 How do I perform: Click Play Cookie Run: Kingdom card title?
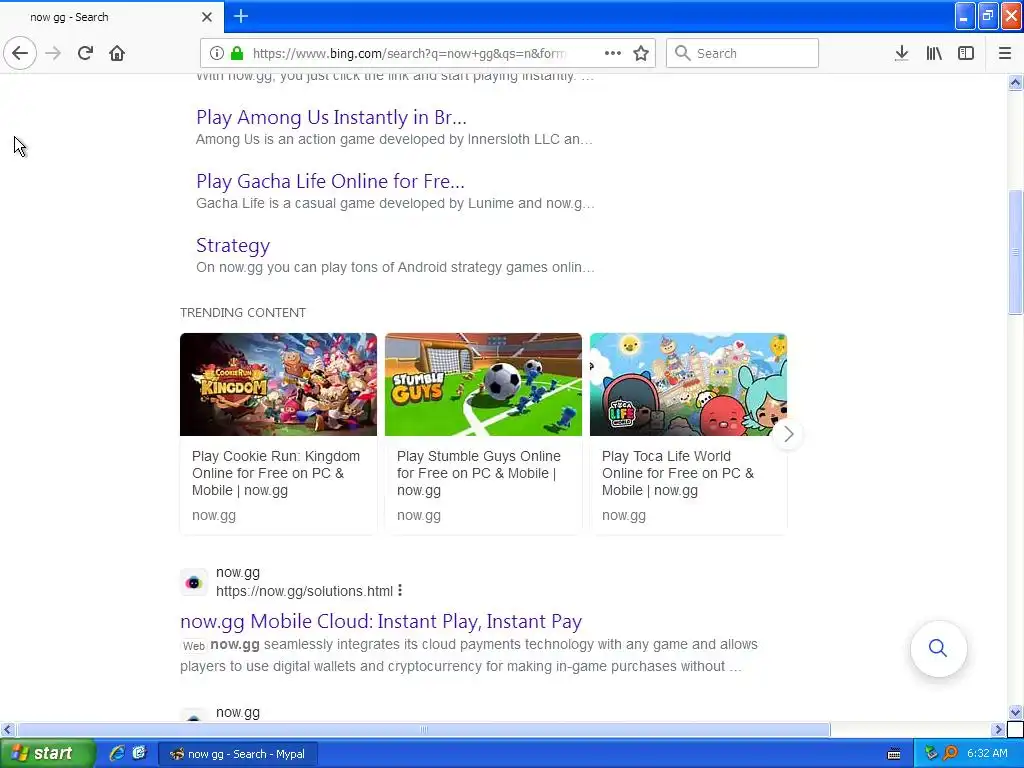point(276,473)
